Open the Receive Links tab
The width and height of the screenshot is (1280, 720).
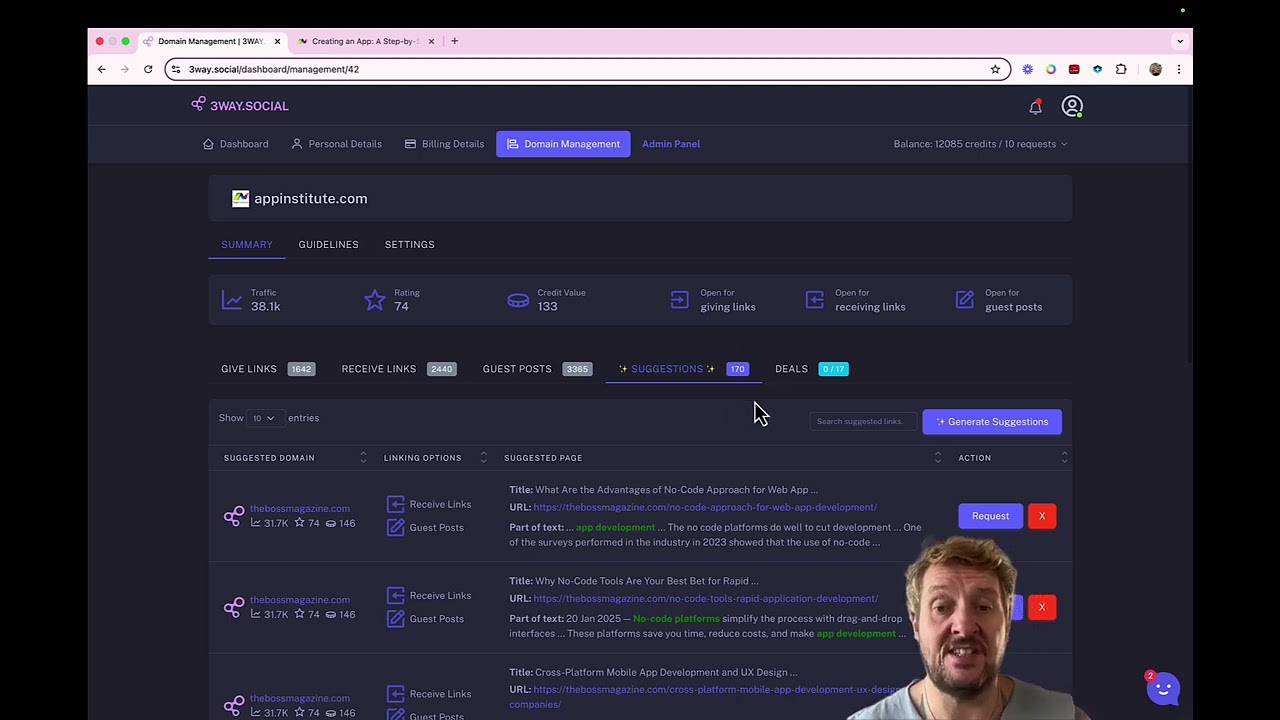(398, 369)
